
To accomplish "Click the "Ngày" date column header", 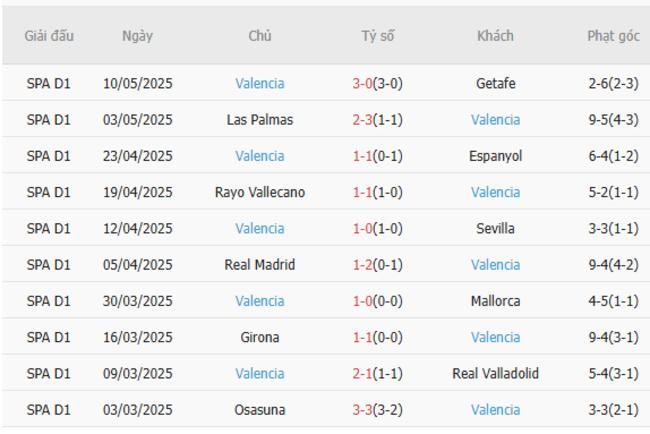I will 138,36.
